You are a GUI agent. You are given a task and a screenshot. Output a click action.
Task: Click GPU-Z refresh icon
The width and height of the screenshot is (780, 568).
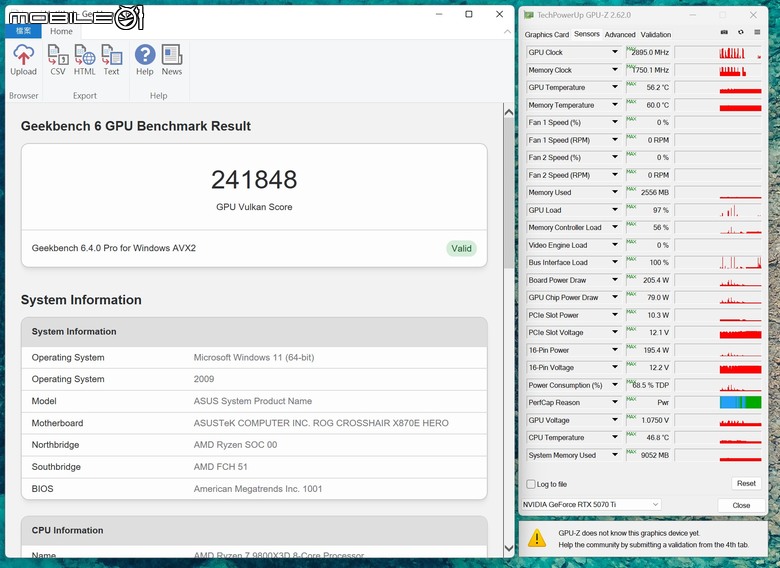point(741,32)
